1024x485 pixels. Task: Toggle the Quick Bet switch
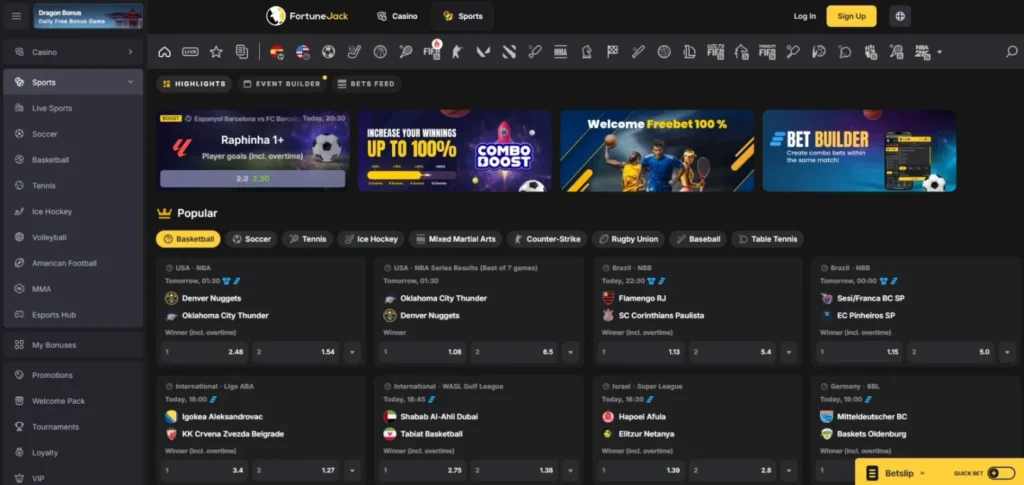pos(1000,473)
